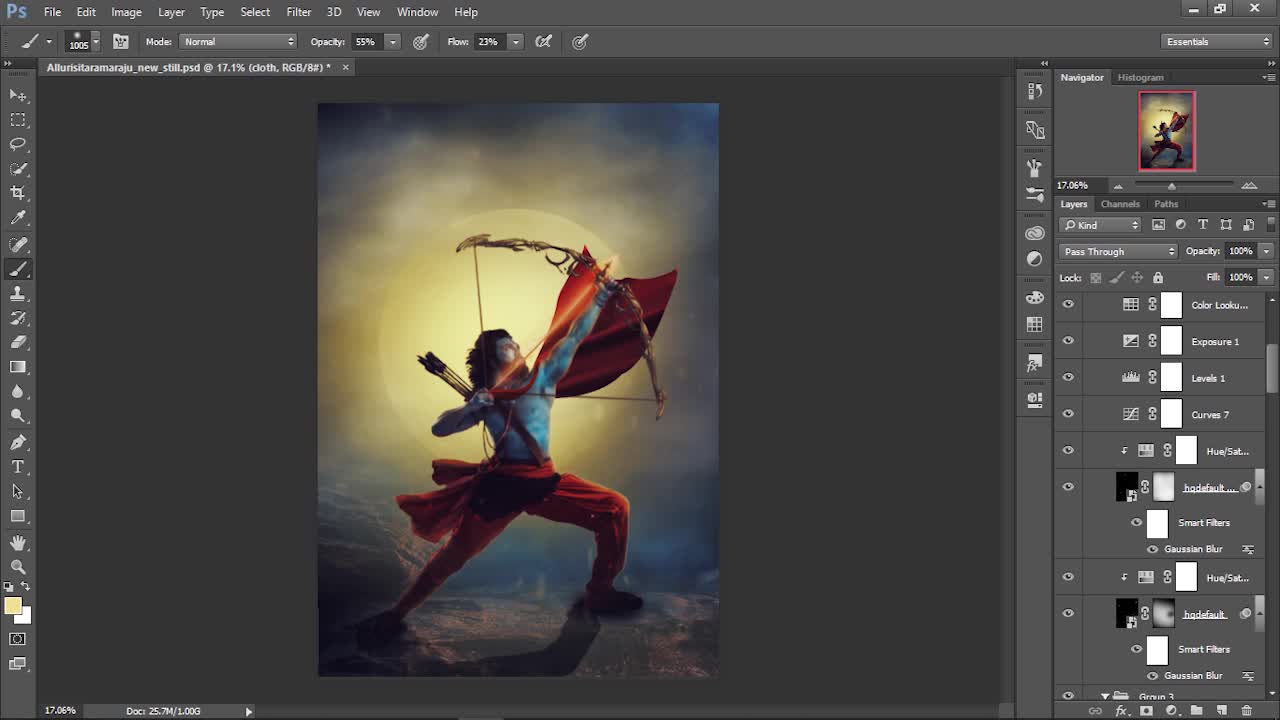Toggle visibility of first Gaussian Blur filter

coord(1152,549)
